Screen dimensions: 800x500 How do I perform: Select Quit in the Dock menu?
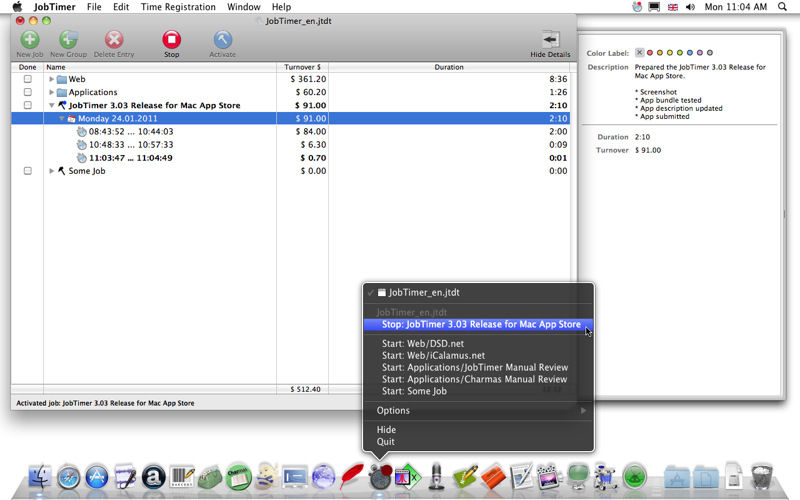[x=479, y=442]
